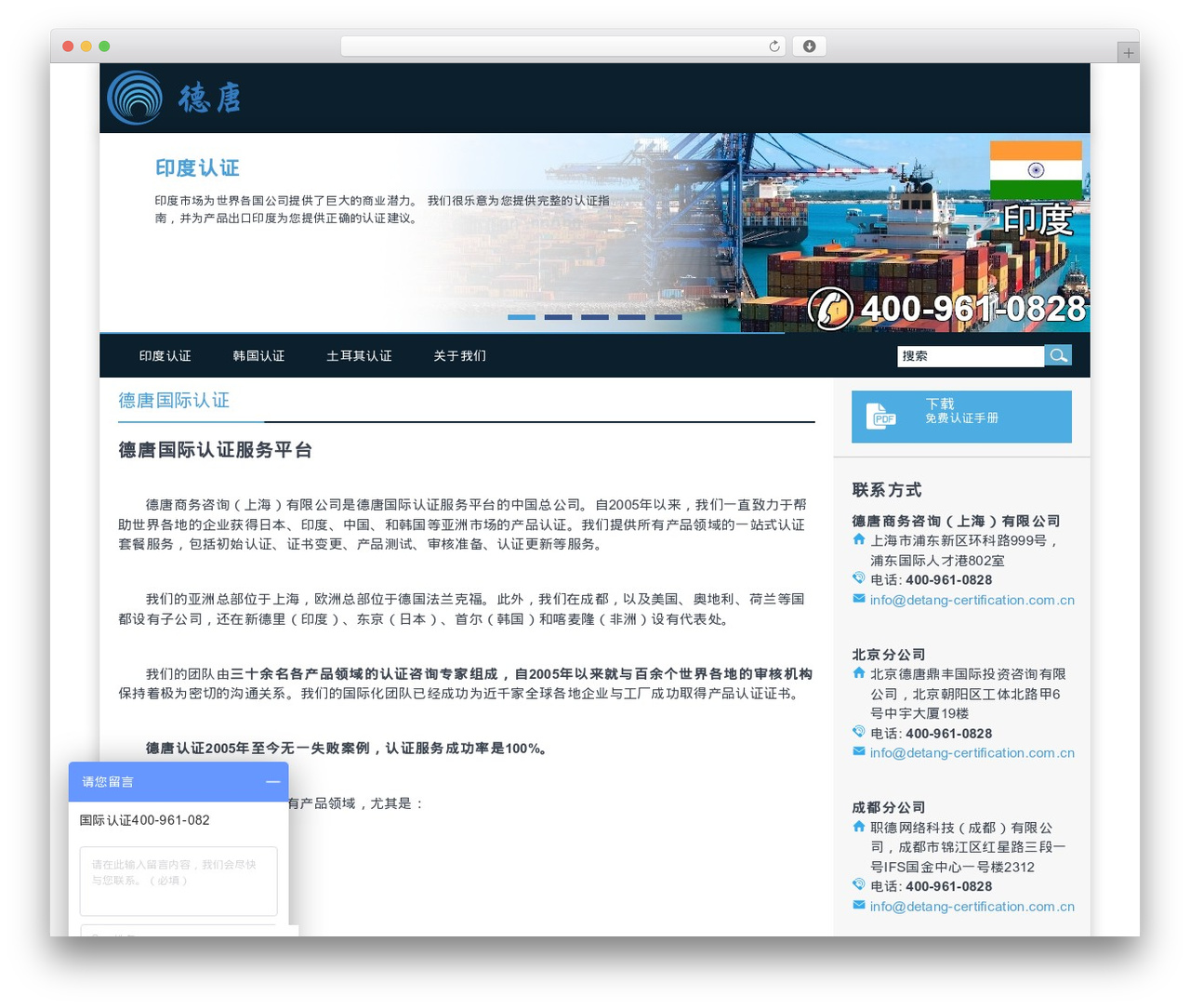Click the 德唐国际认证服务平台 heading
Image resolution: width=1190 pixels, height=1008 pixels.
pyautogui.click(x=215, y=450)
